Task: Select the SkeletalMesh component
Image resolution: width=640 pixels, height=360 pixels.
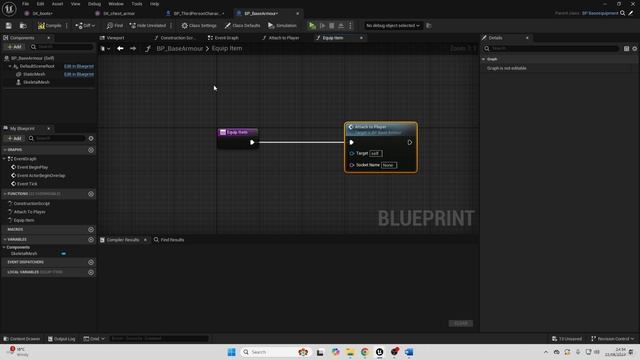Action: 36,82
